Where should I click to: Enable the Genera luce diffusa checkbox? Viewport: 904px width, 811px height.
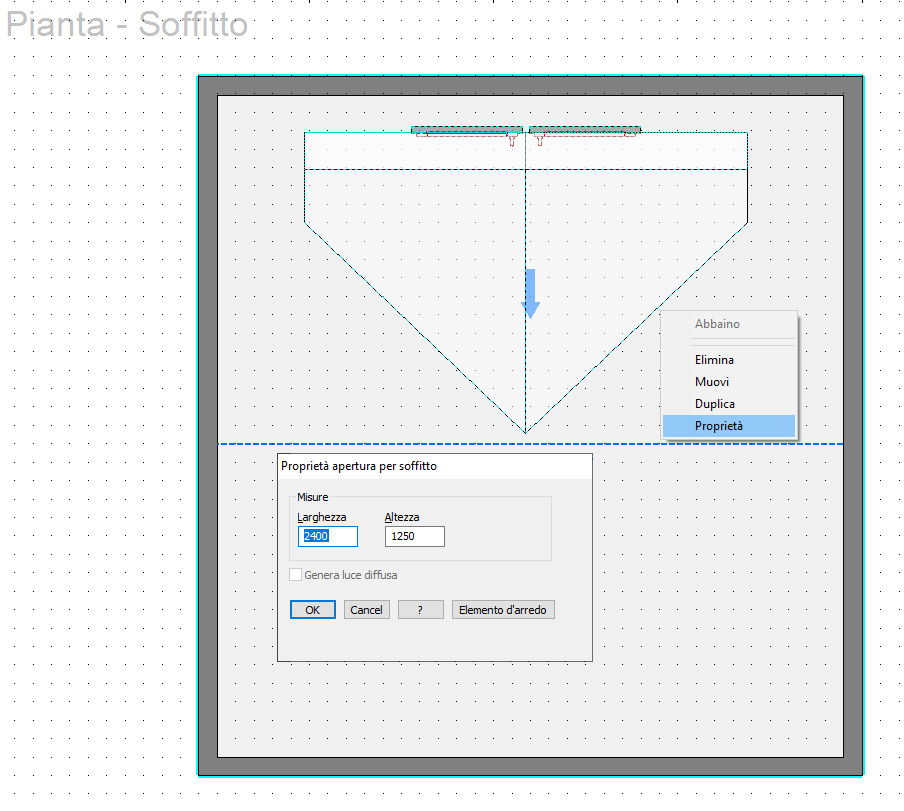point(295,575)
